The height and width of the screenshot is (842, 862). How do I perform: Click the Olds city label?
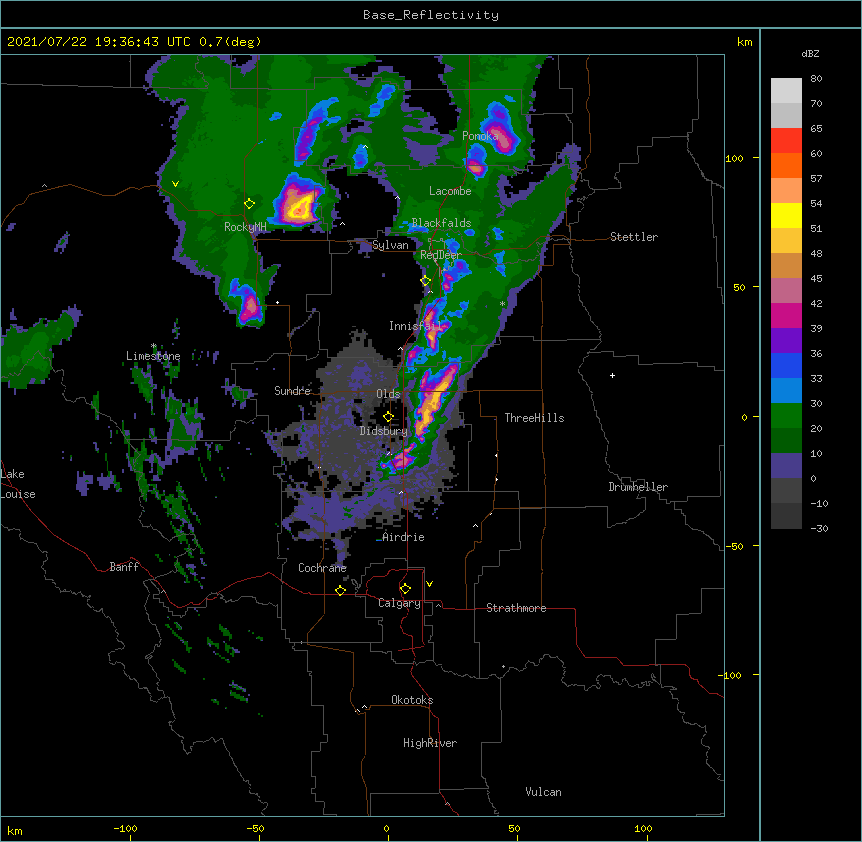[x=388, y=394]
